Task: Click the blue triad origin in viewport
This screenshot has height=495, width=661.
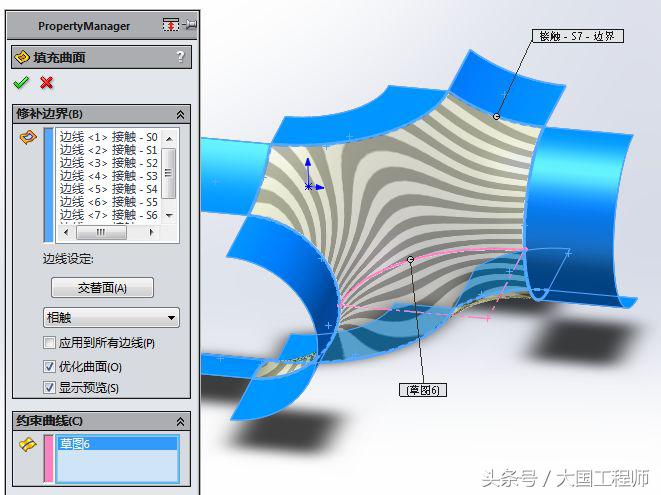Action: pos(309,186)
